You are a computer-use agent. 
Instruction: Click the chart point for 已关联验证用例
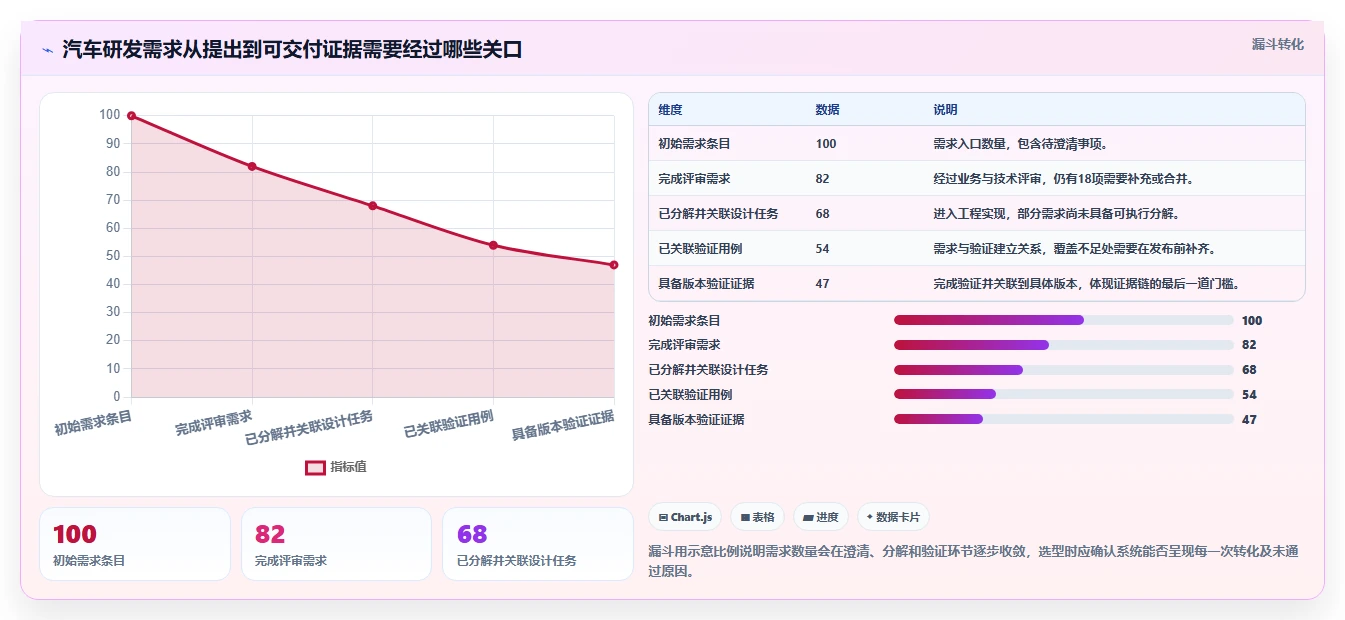493,245
